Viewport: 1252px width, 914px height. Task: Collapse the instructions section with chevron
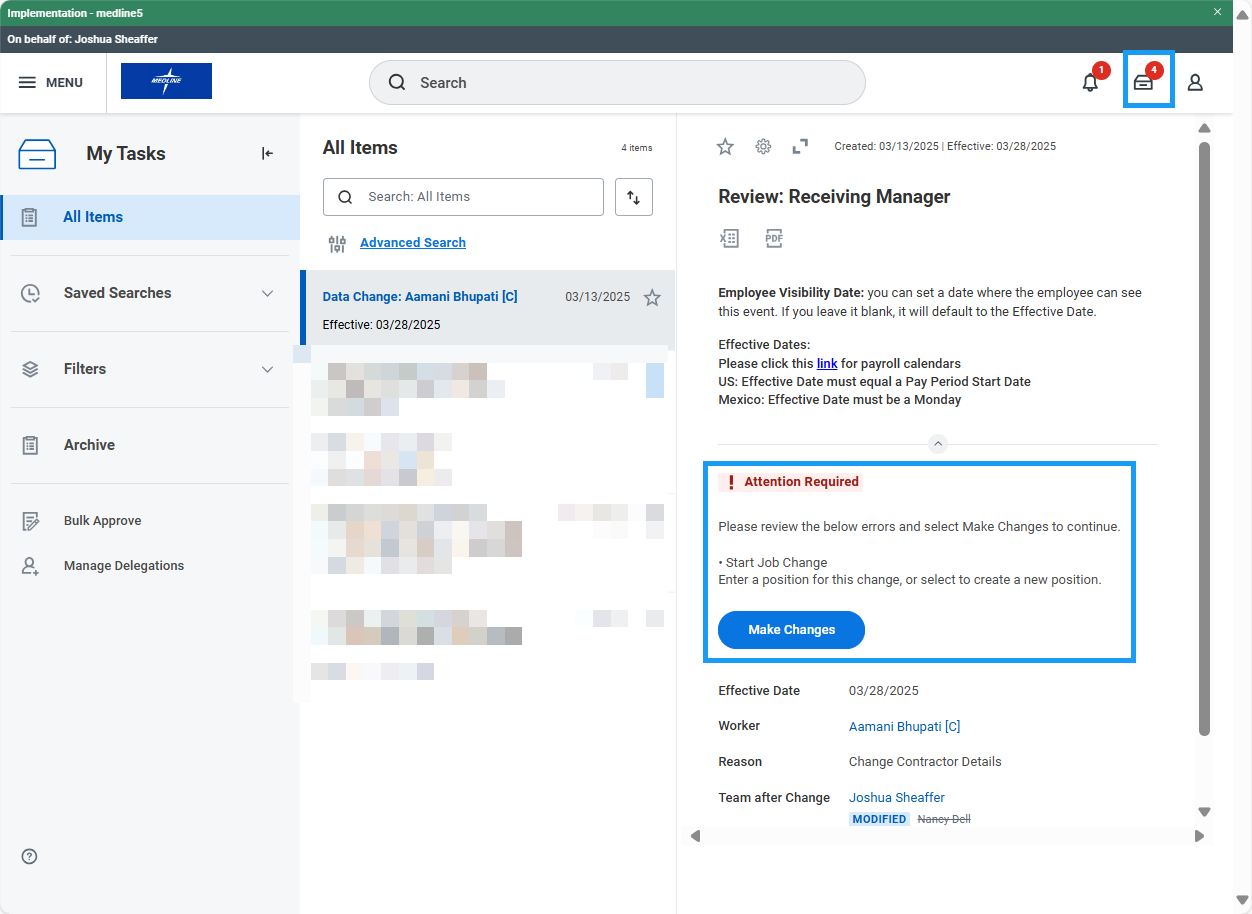(x=937, y=444)
